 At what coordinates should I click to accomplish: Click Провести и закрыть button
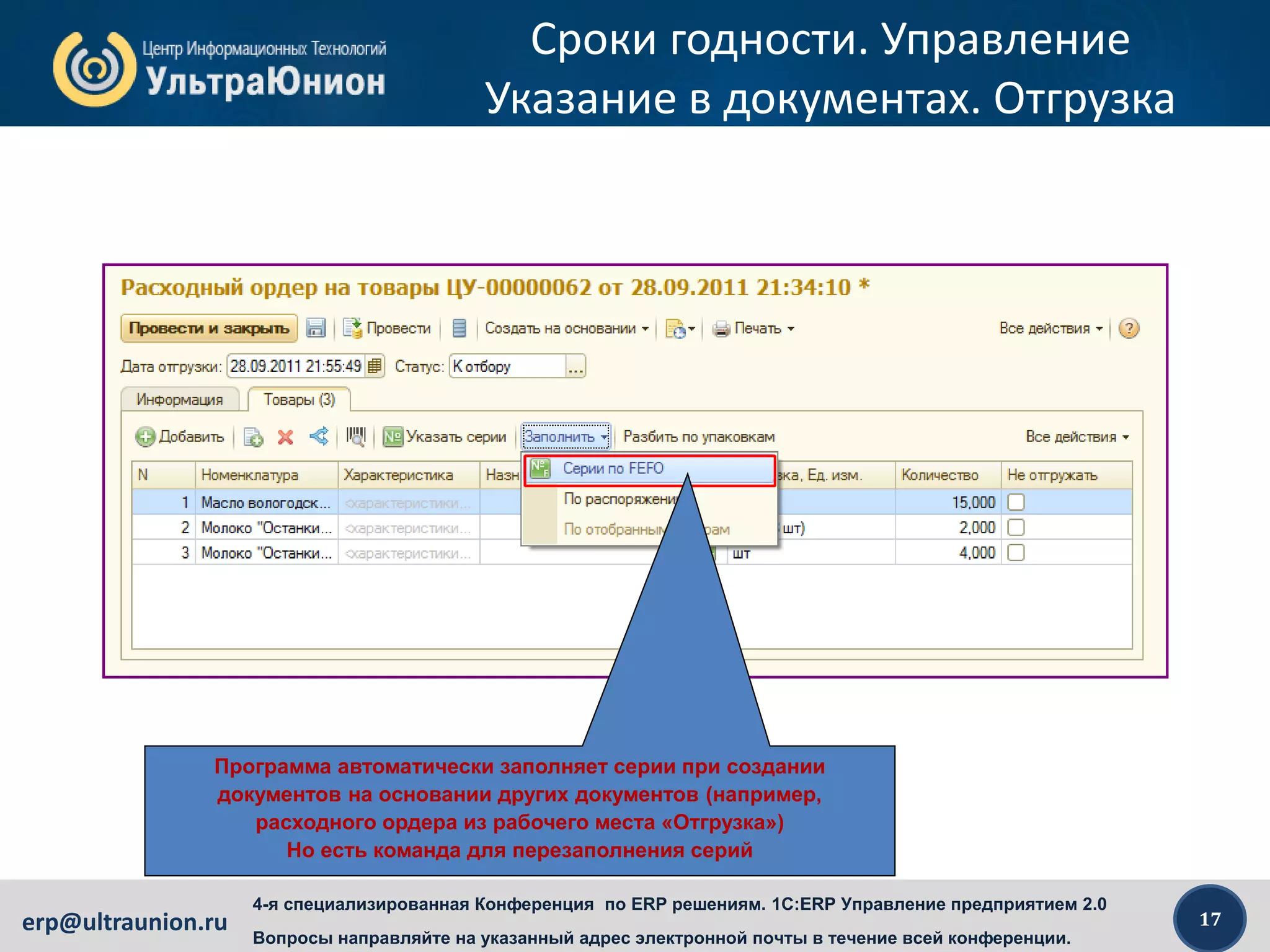(x=209, y=328)
